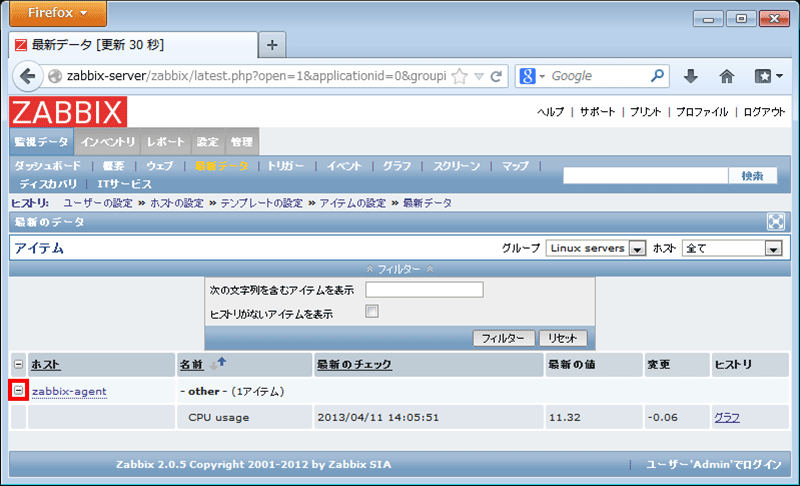Image resolution: width=800 pixels, height=486 pixels.
Task: Click the Firefox back arrow button
Action: (28, 76)
